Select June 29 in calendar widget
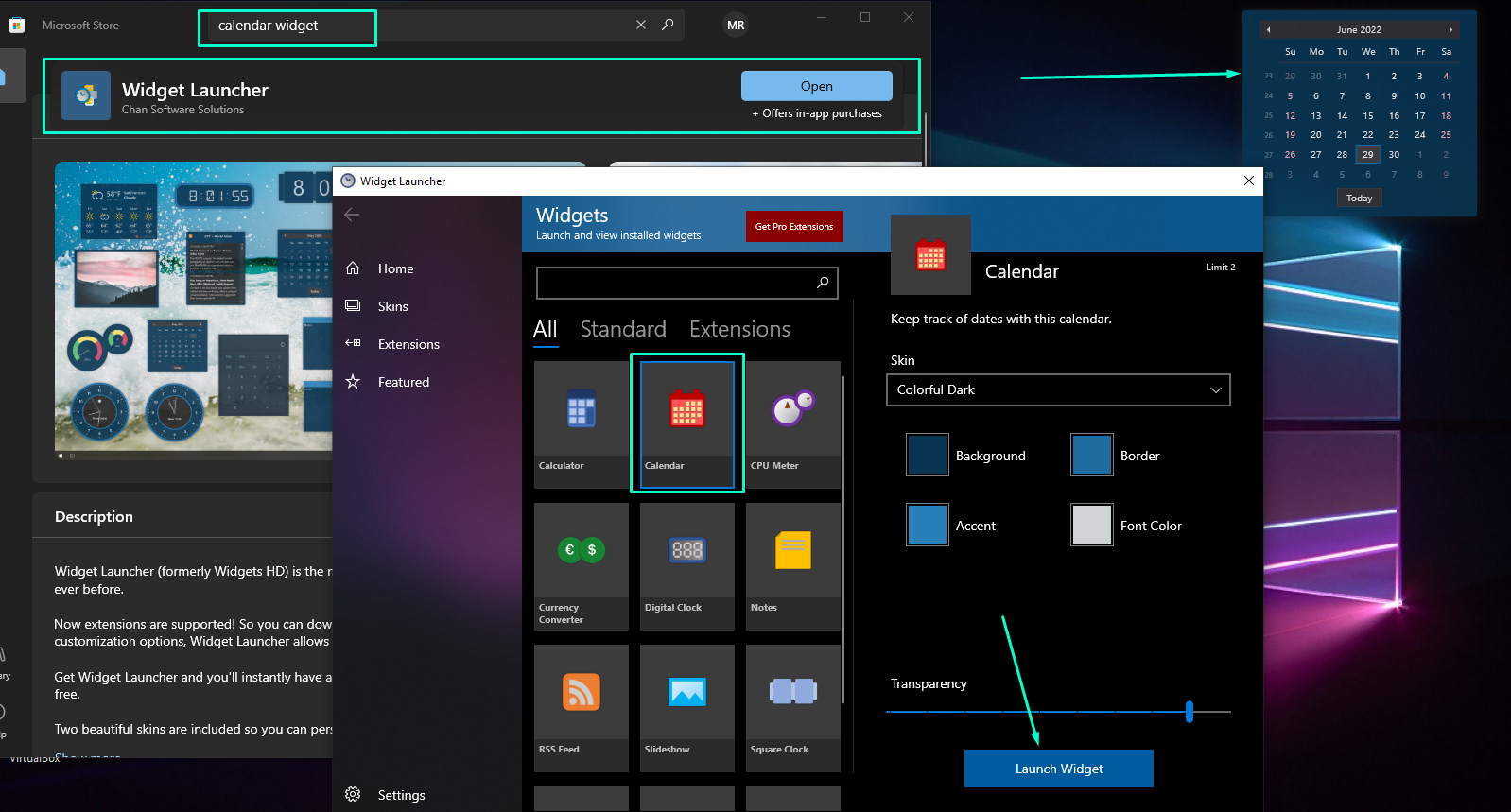The height and width of the screenshot is (812, 1511). click(x=1367, y=154)
